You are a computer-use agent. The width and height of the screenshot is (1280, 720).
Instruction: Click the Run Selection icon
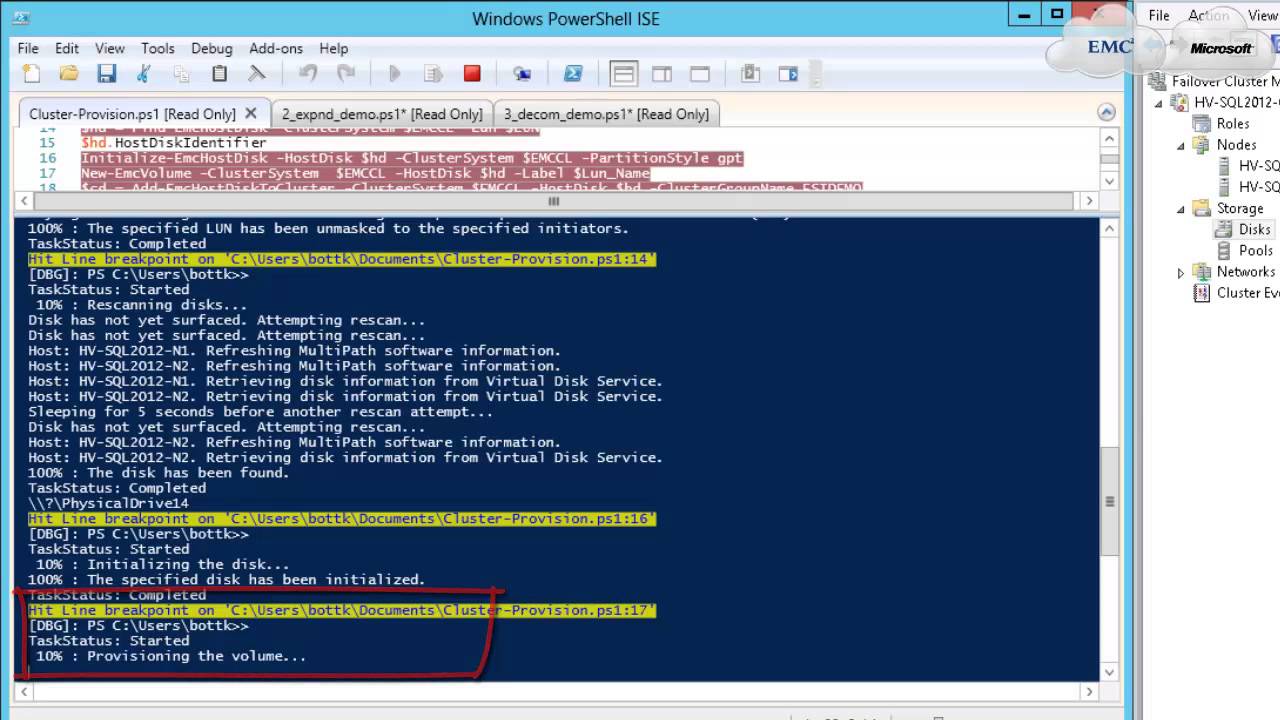pos(433,74)
